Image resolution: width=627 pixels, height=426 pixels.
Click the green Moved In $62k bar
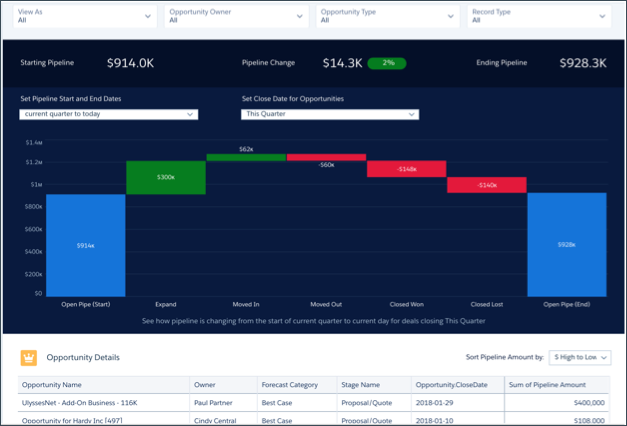pyautogui.click(x=246, y=157)
